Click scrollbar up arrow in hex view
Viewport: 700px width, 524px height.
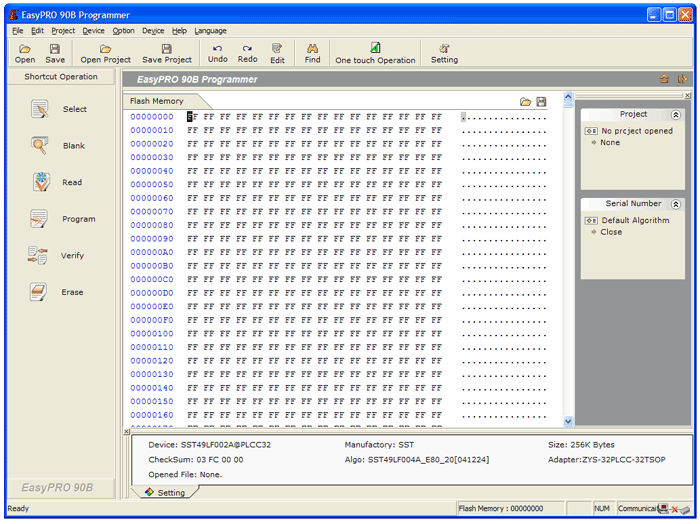568,96
